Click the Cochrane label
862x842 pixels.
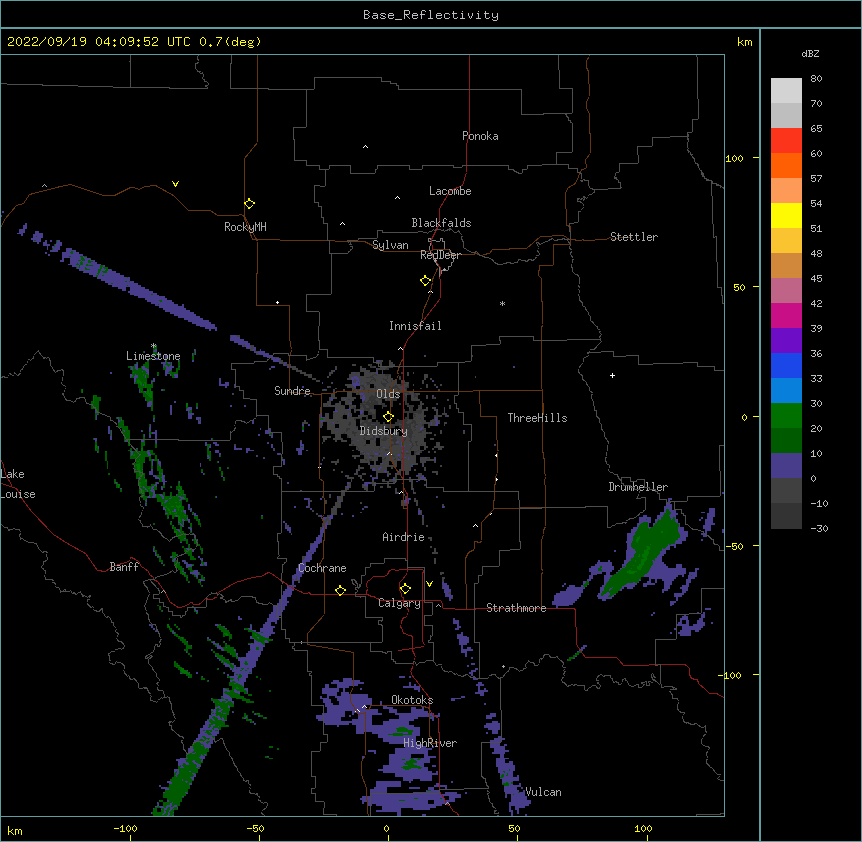(x=322, y=568)
